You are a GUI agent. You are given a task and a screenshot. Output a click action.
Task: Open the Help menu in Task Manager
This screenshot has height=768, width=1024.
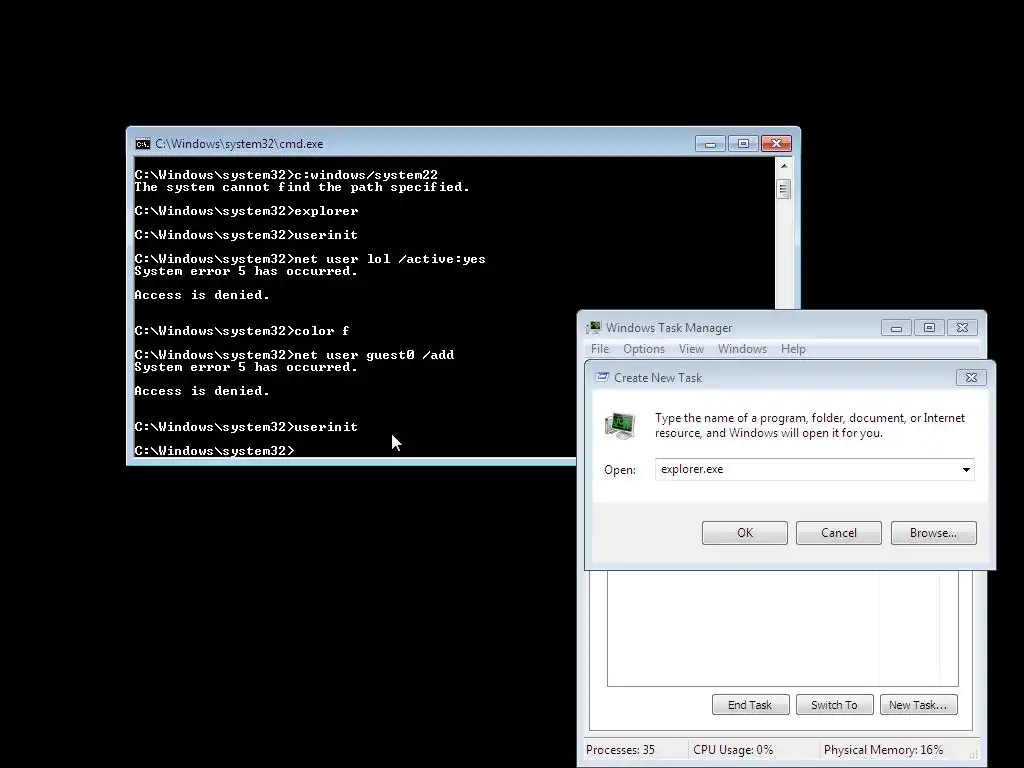[793, 349]
